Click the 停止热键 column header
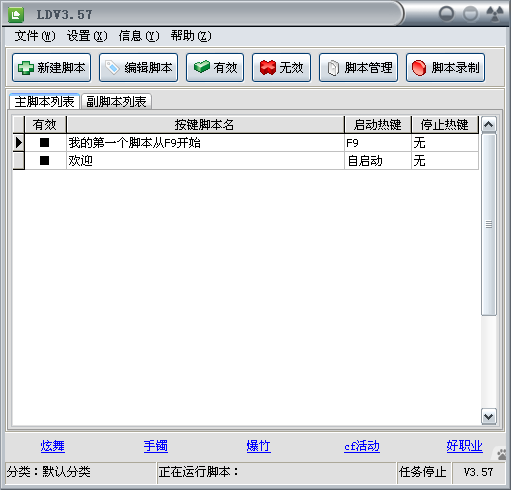Screen dimensions: 511x490 tap(445, 125)
